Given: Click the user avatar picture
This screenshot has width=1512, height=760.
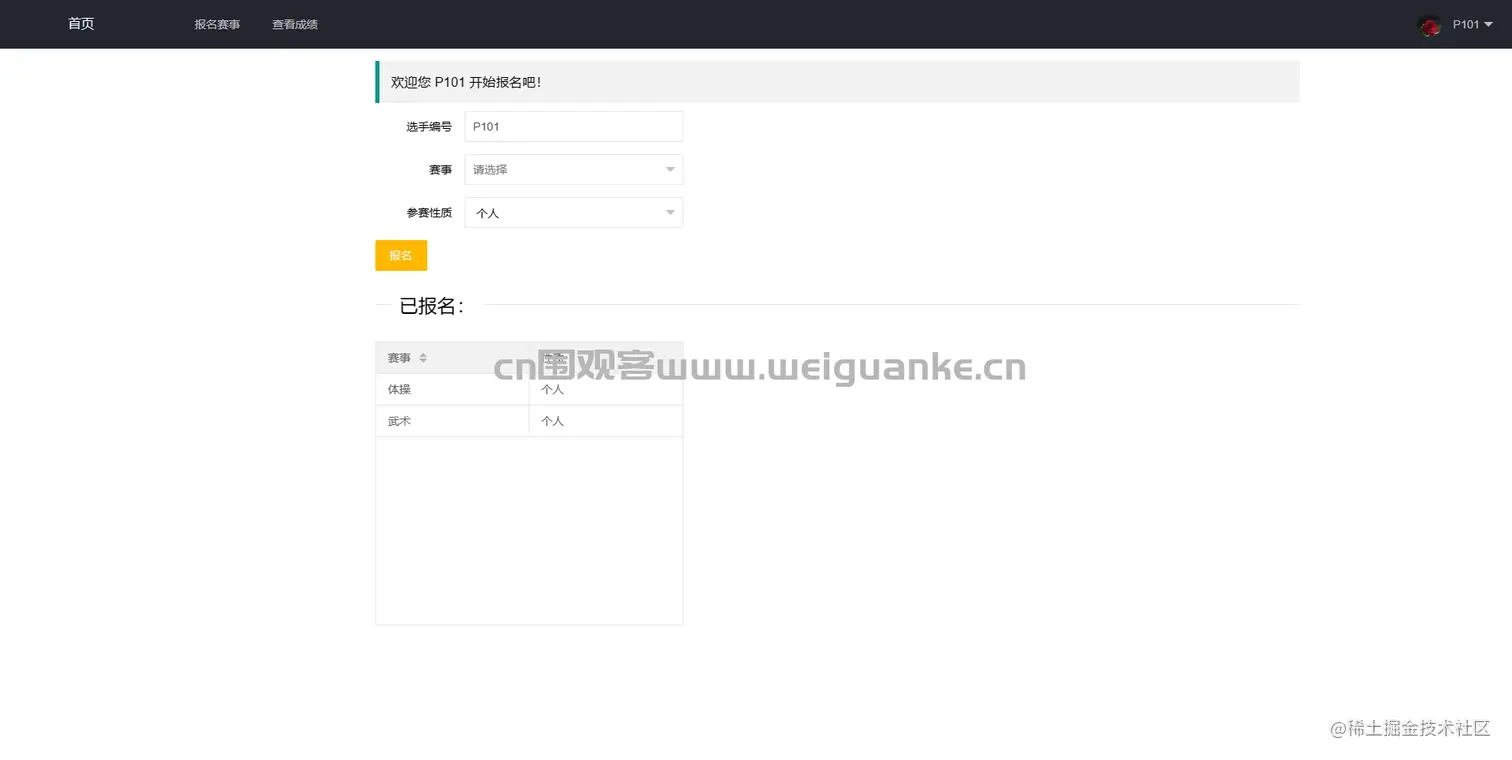Looking at the screenshot, I should [x=1429, y=26].
